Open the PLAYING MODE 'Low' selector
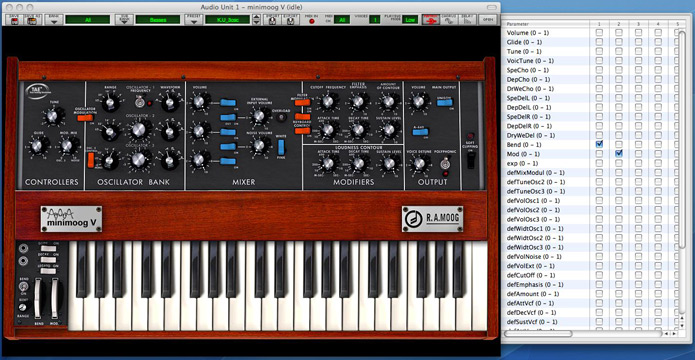The width and height of the screenshot is (695, 360). click(410, 20)
